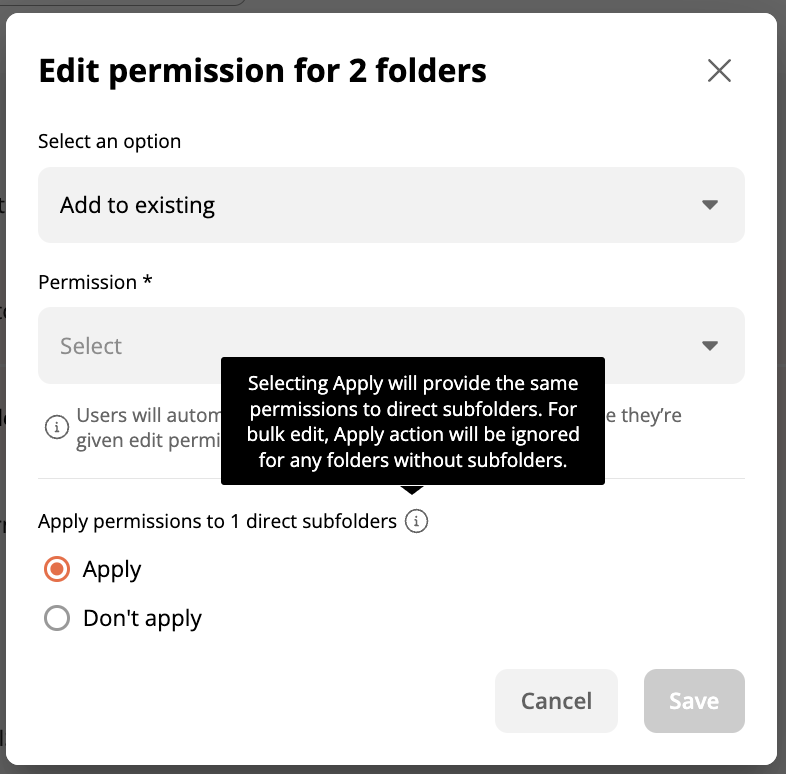Image resolution: width=786 pixels, height=774 pixels.
Task: Click the info icon next to Users note
Action: 57,427
